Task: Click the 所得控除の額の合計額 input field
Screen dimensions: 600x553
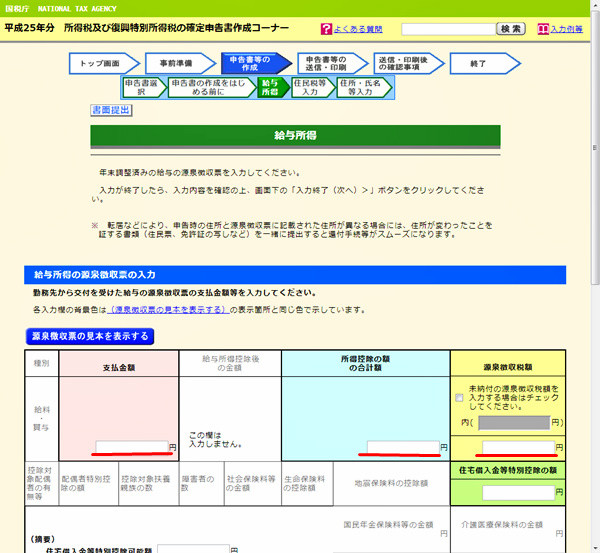Action: pos(403,447)
